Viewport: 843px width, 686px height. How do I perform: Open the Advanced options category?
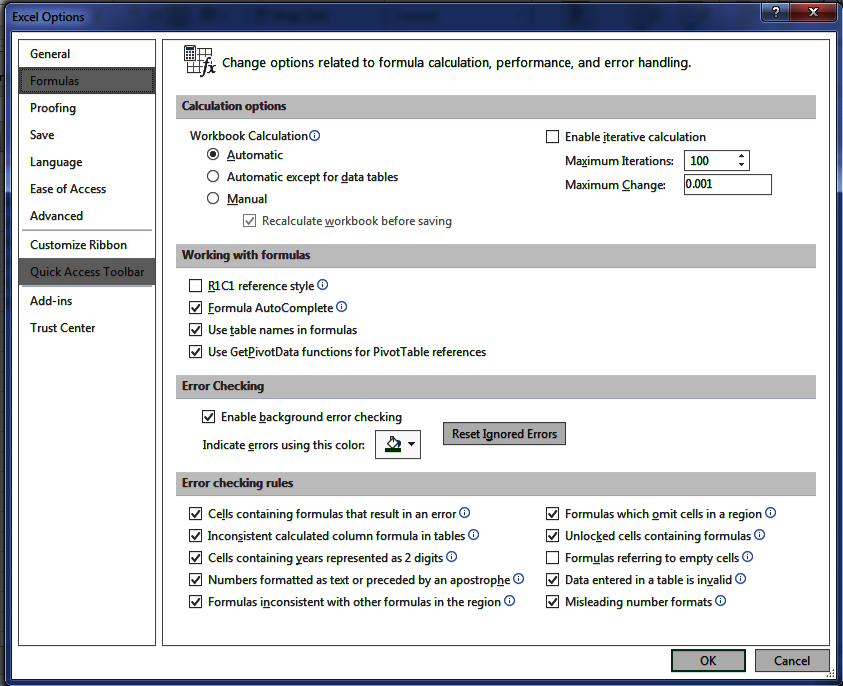click(x=57, y=216)
